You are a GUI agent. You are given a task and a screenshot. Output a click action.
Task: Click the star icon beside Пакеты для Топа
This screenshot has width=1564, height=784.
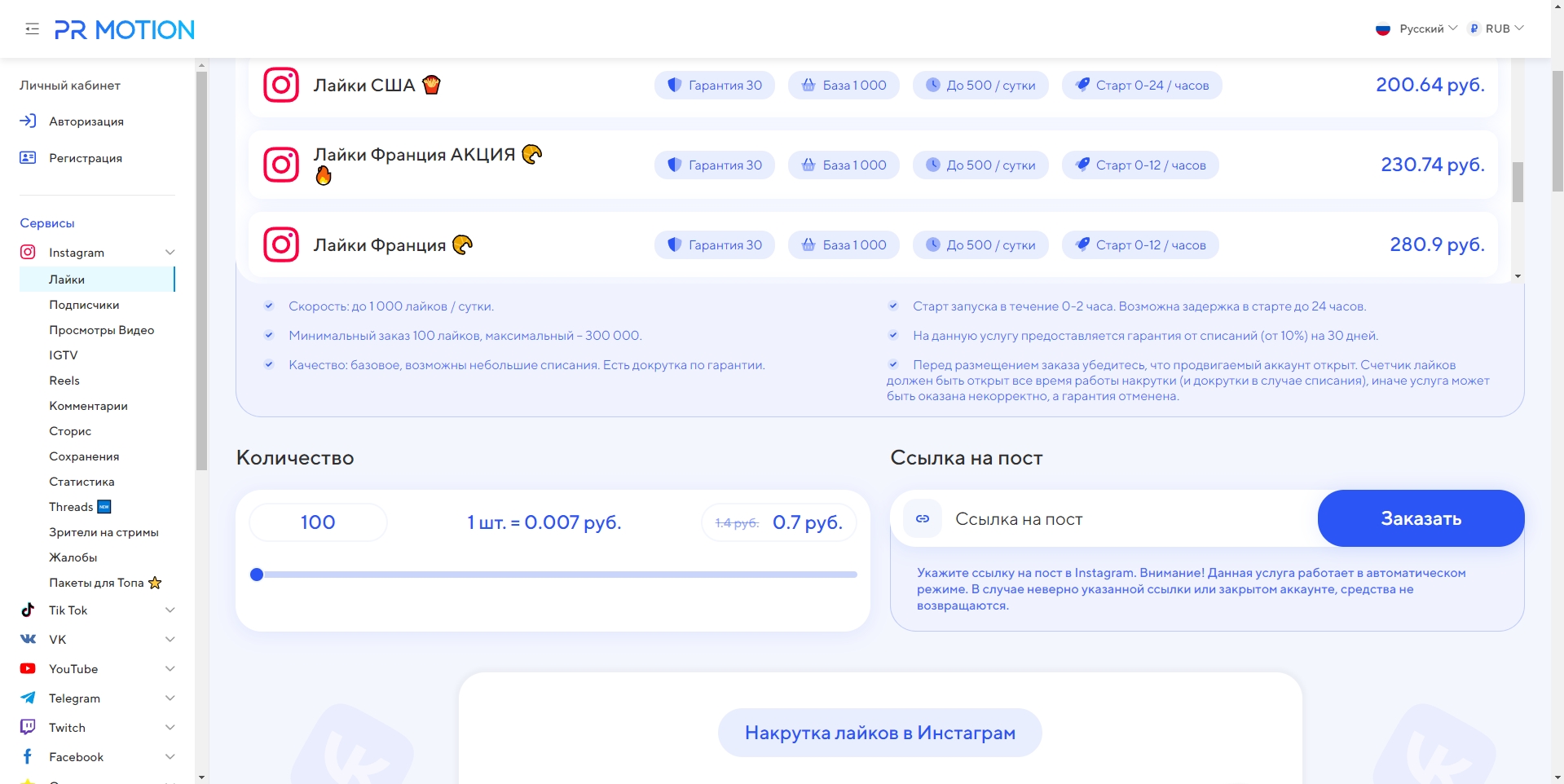pyautogui.click(x=155, y=583)
